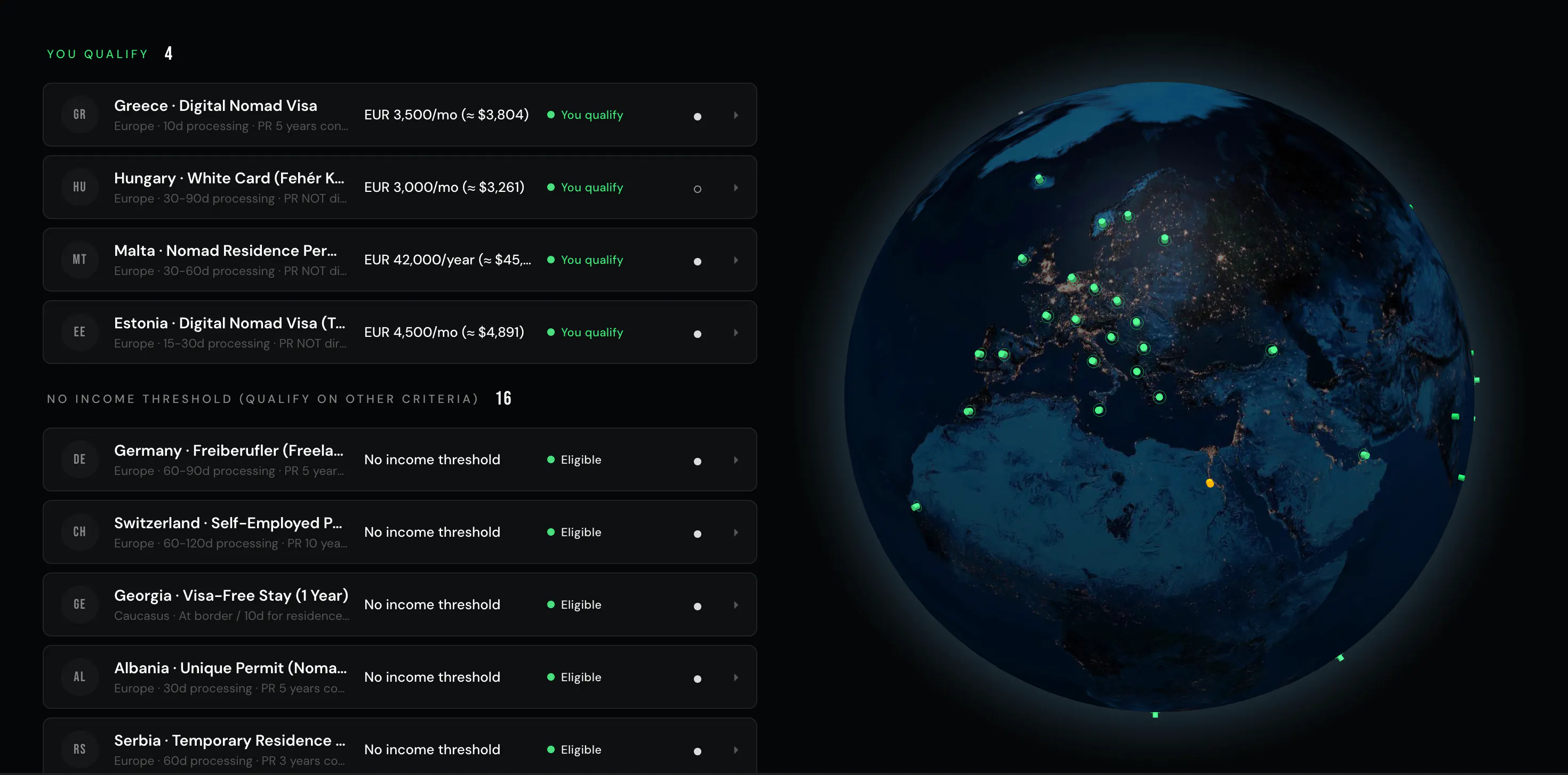1568x775 pixels.
Task: Expand the Estonia Digital Nomad Visa chevron
Action: tap(736, 332)
